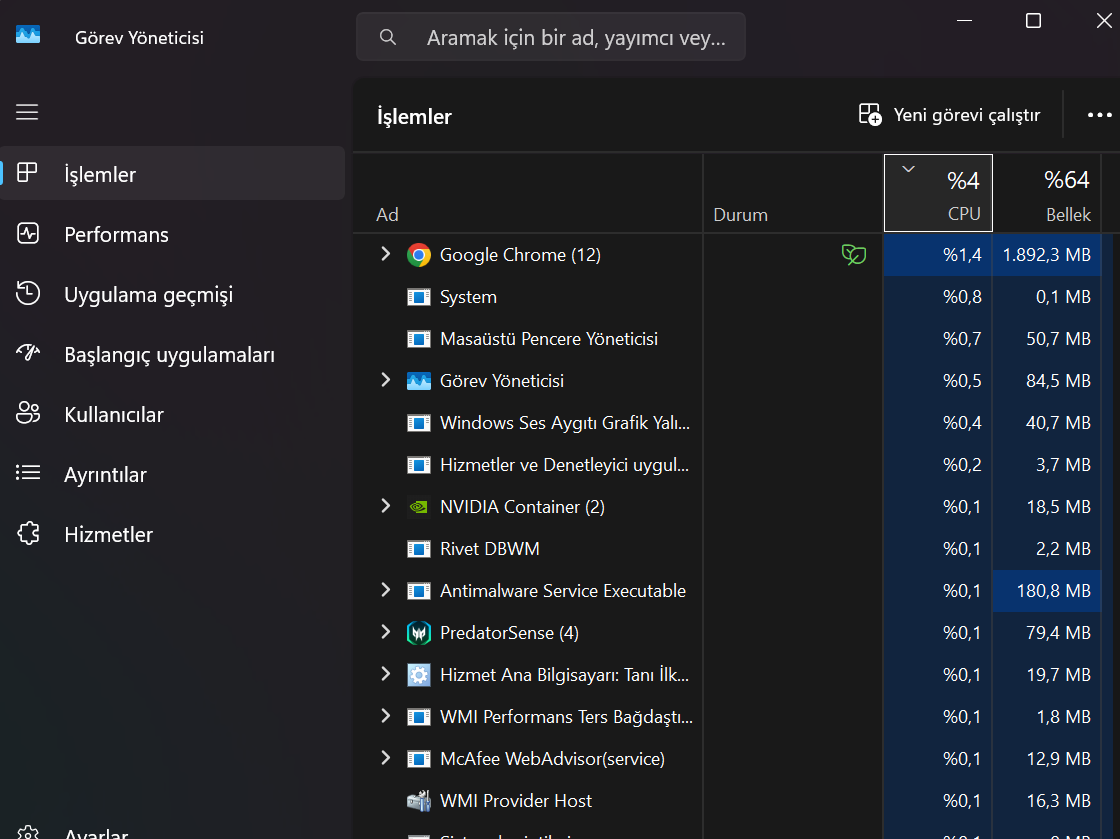
Task: Open Uygulama geçmişi page
Action: (172, 294)
